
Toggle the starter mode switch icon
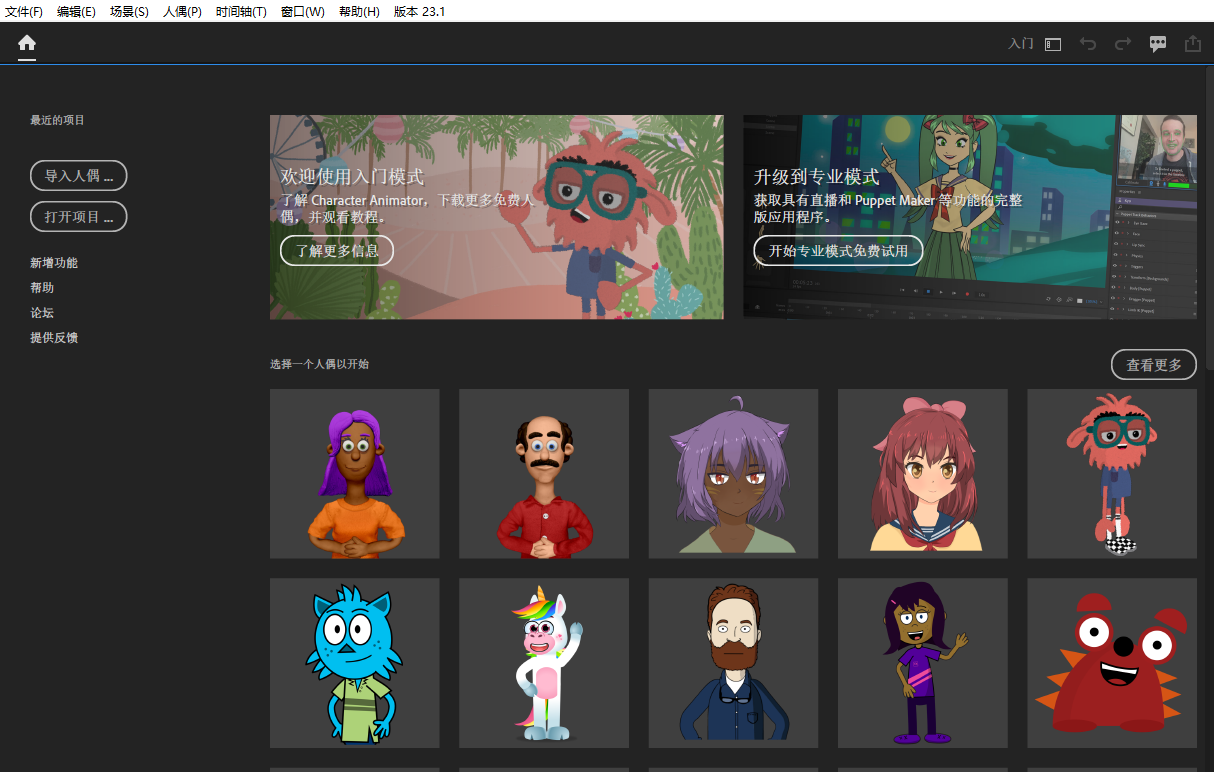click(1053, 44)
